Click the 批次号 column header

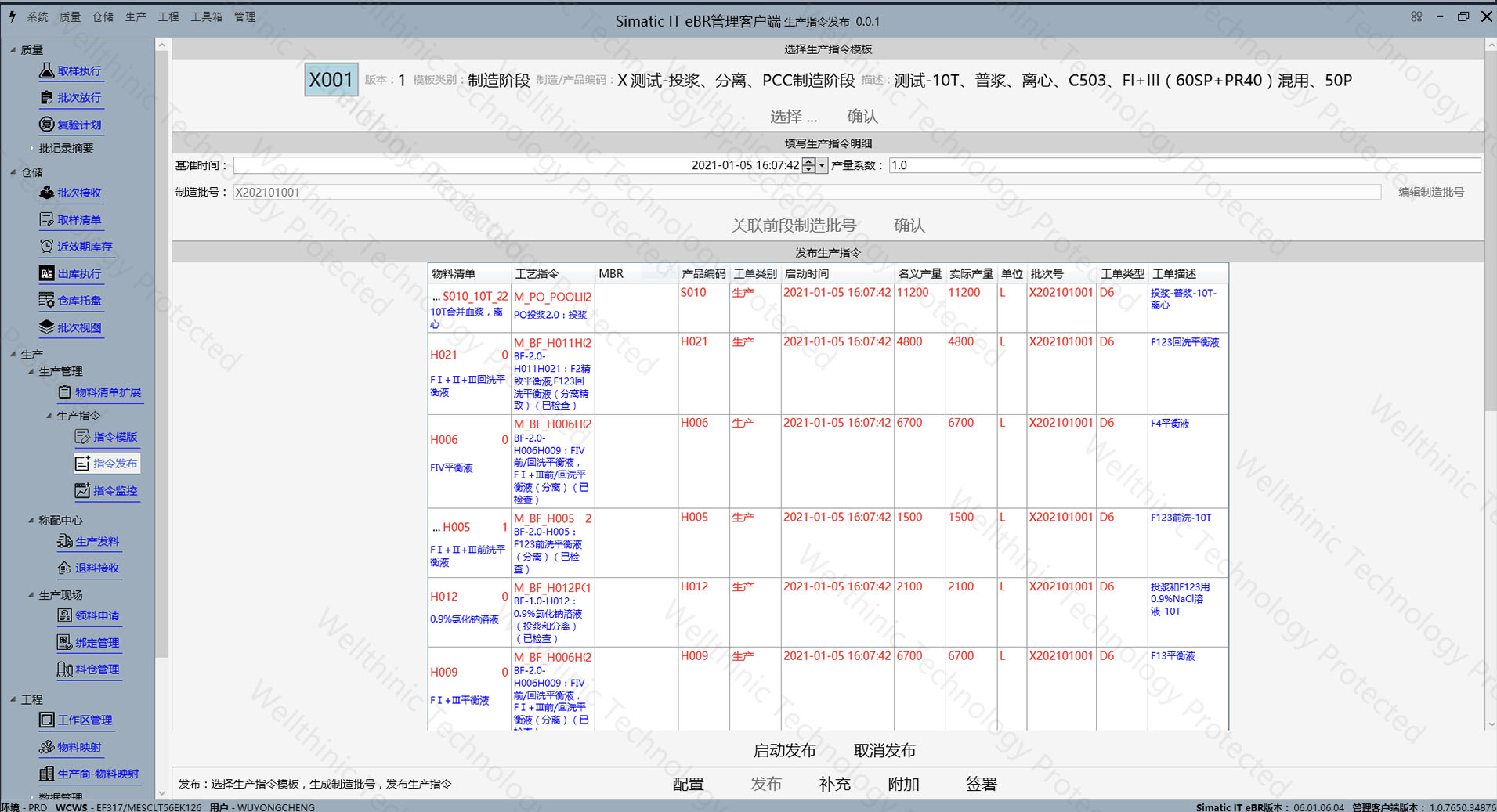pos(1061,273)
